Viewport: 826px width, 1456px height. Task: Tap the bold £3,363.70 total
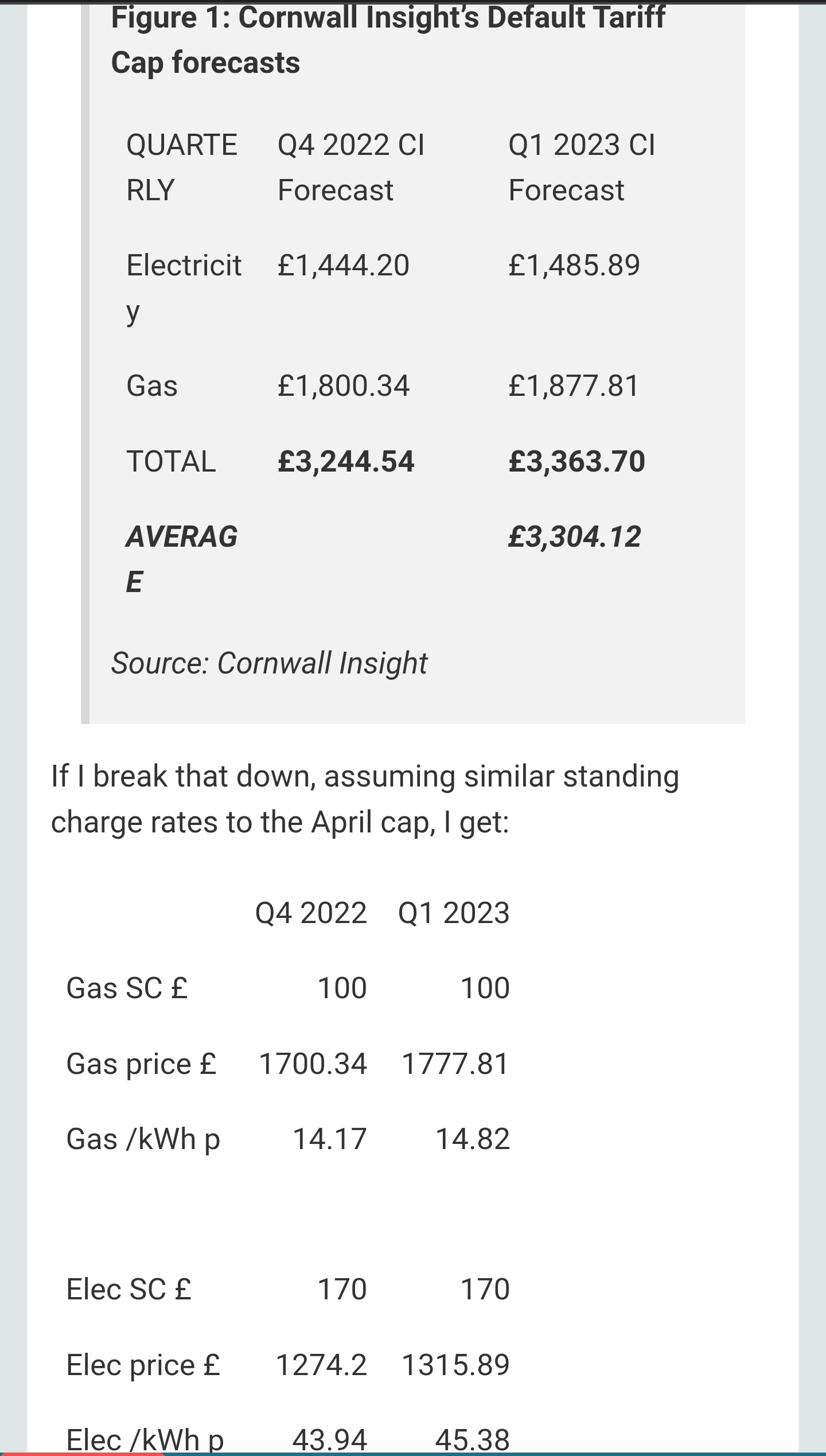576,461
